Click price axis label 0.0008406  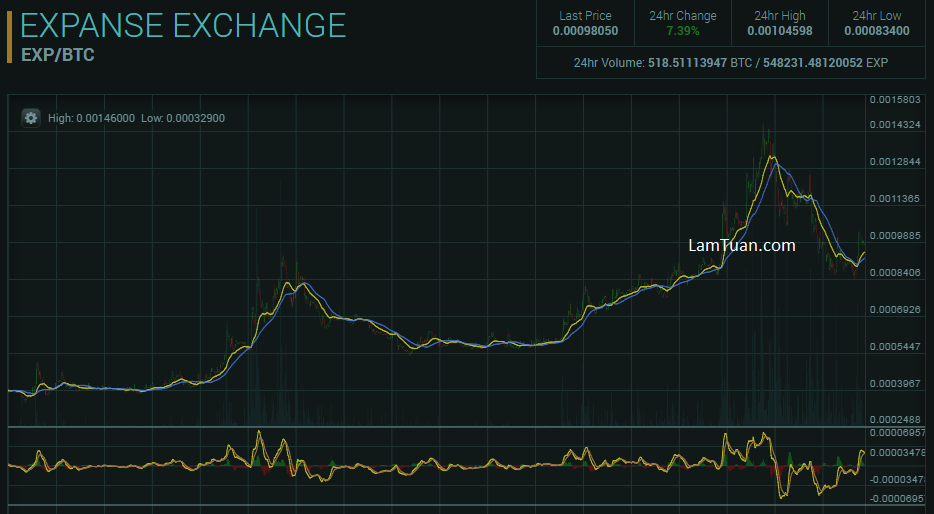(895, 272)
